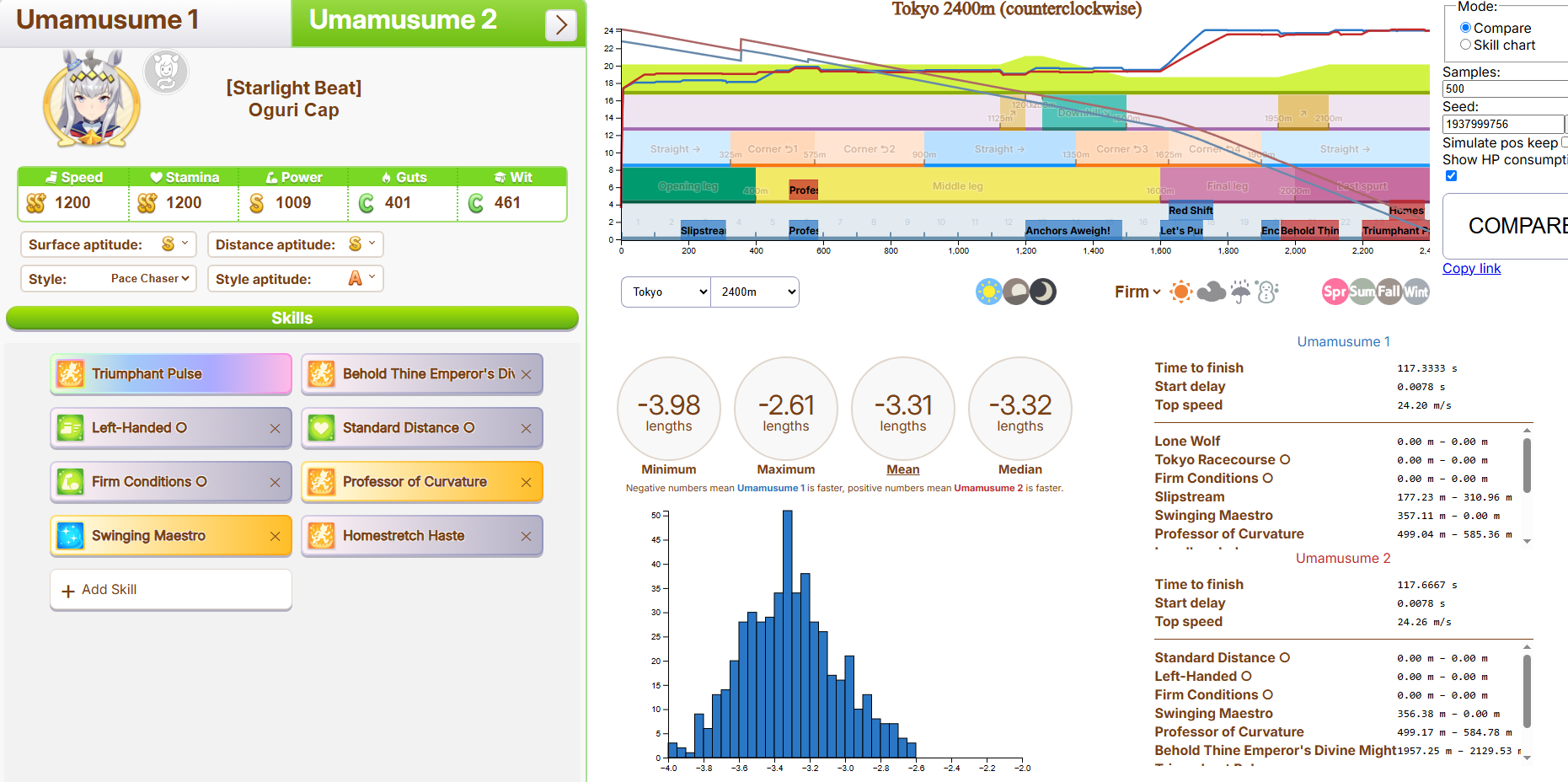Screen dimensions: 1568x782
Task: Click the Copy link hyperlink
Action: click(1471, 268)
